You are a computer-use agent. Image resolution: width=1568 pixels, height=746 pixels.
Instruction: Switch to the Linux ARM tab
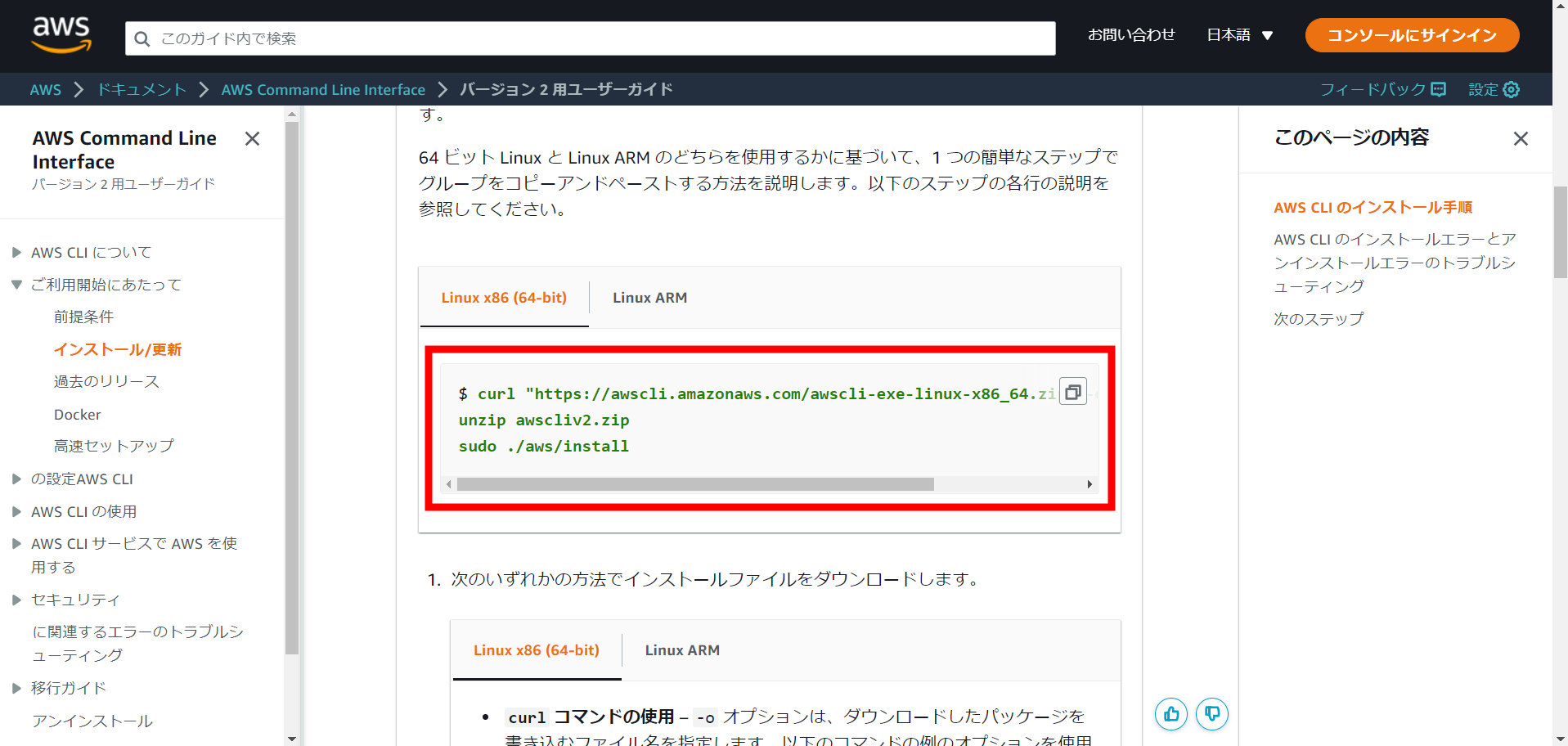[649, 297]
